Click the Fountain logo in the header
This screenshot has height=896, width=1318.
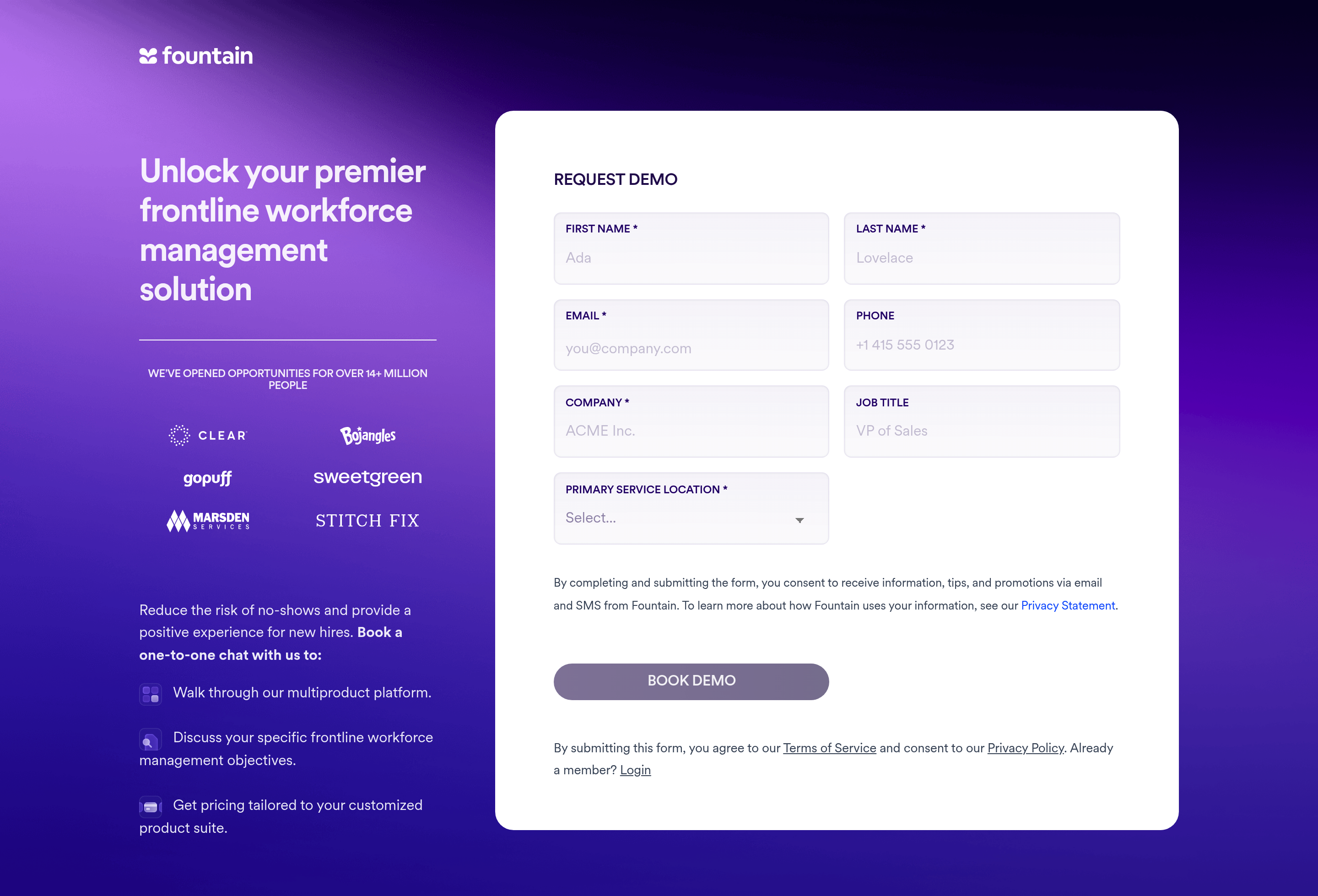click(196, 55)
